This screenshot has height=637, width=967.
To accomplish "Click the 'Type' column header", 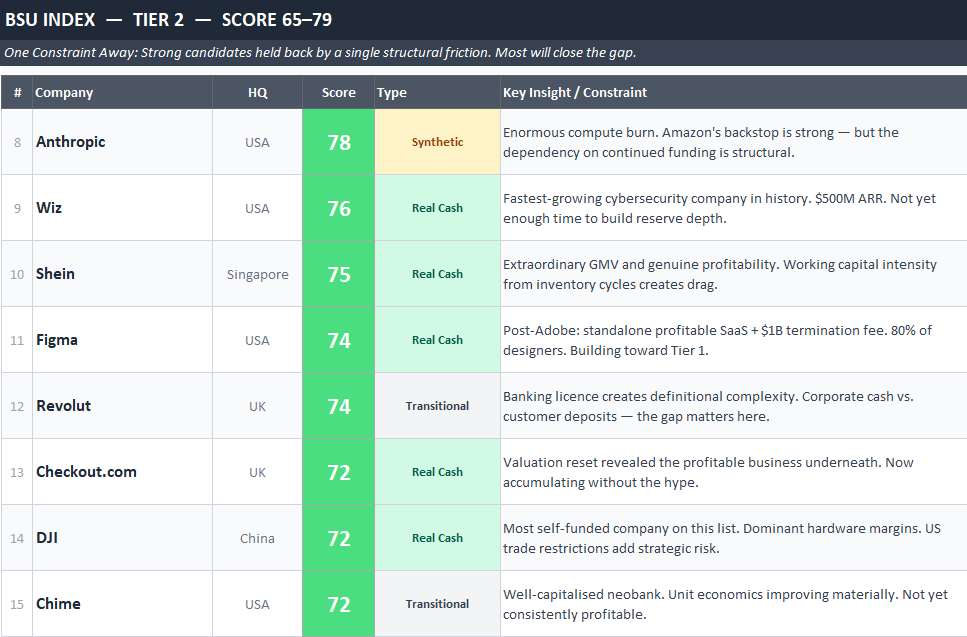I will pyautogui.click(x=437, y=92).
